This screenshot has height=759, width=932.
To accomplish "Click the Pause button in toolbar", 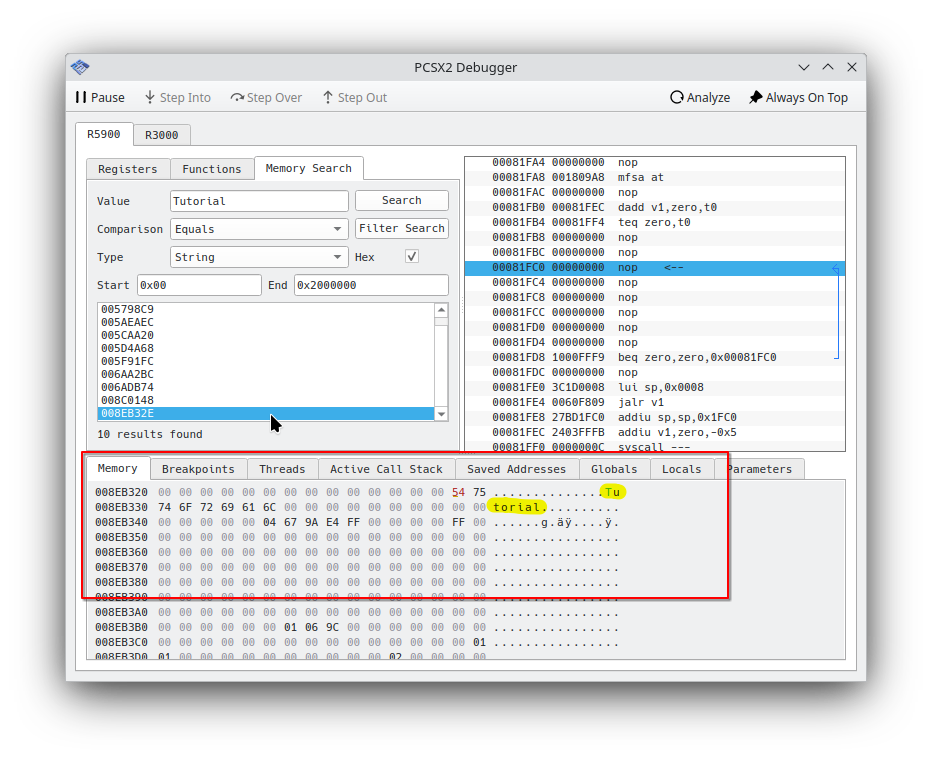I will (x=100, y=97).
